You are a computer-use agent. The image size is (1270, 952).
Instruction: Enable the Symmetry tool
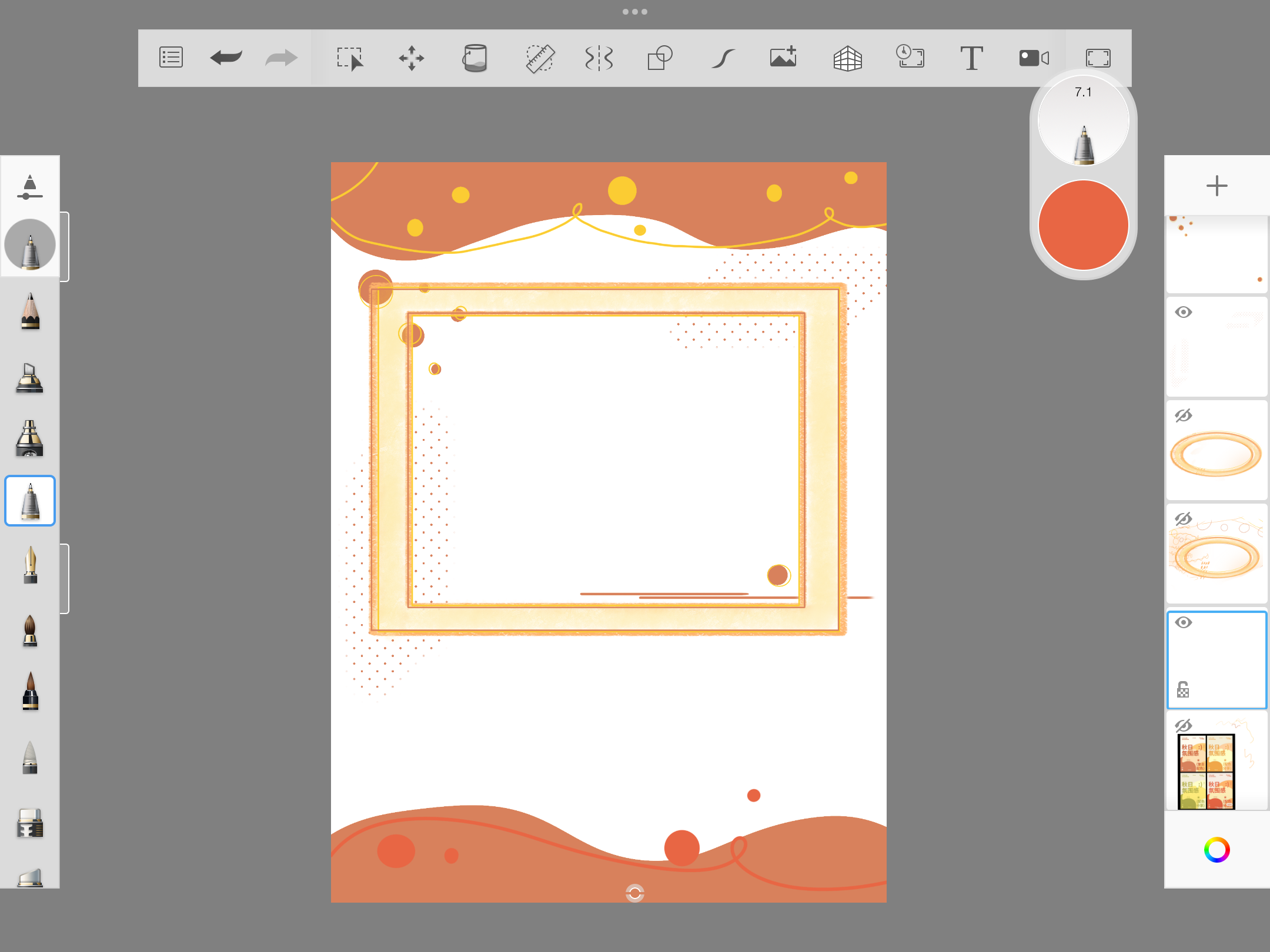(599, 58)
